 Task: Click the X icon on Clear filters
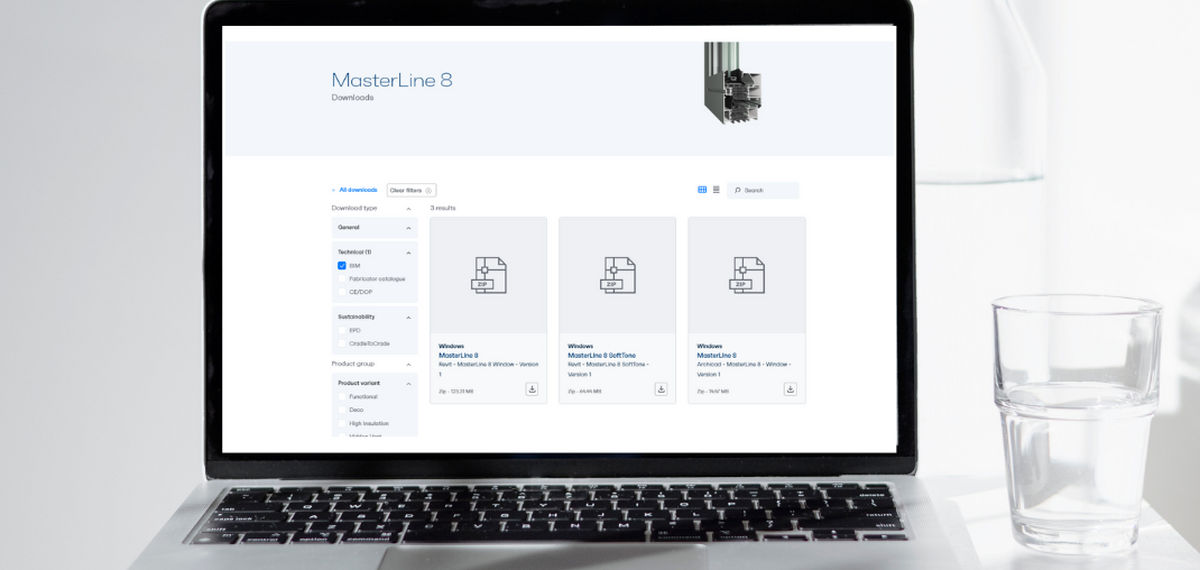click(428, 190)
